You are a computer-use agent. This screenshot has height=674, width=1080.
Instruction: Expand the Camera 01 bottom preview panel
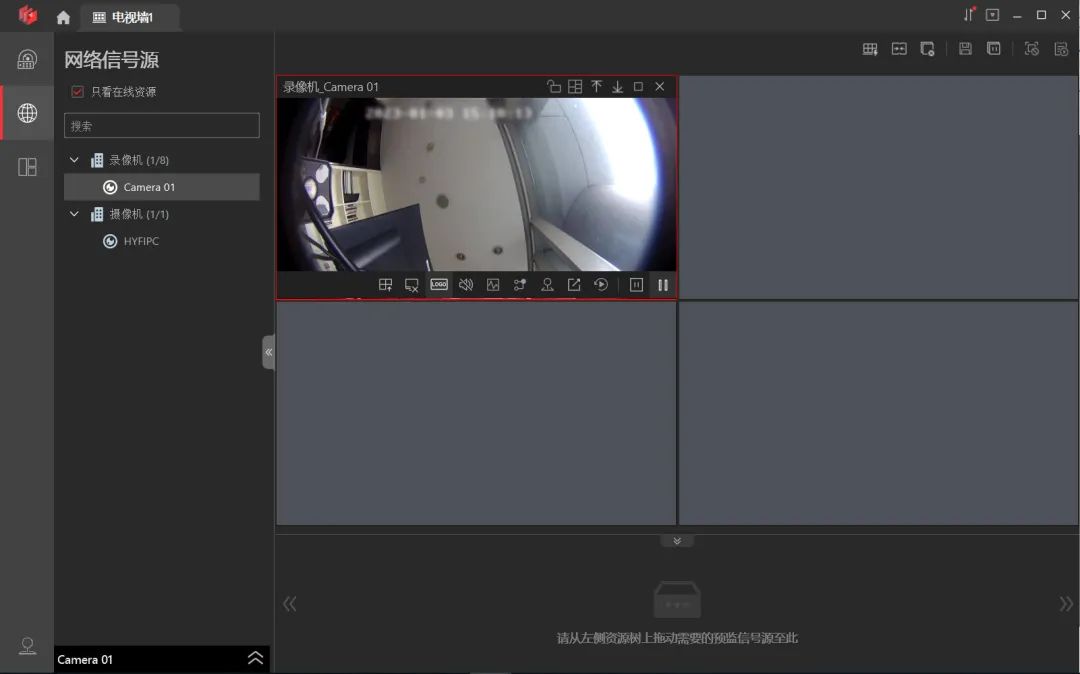pyautogui.click(x=255, y=658)
